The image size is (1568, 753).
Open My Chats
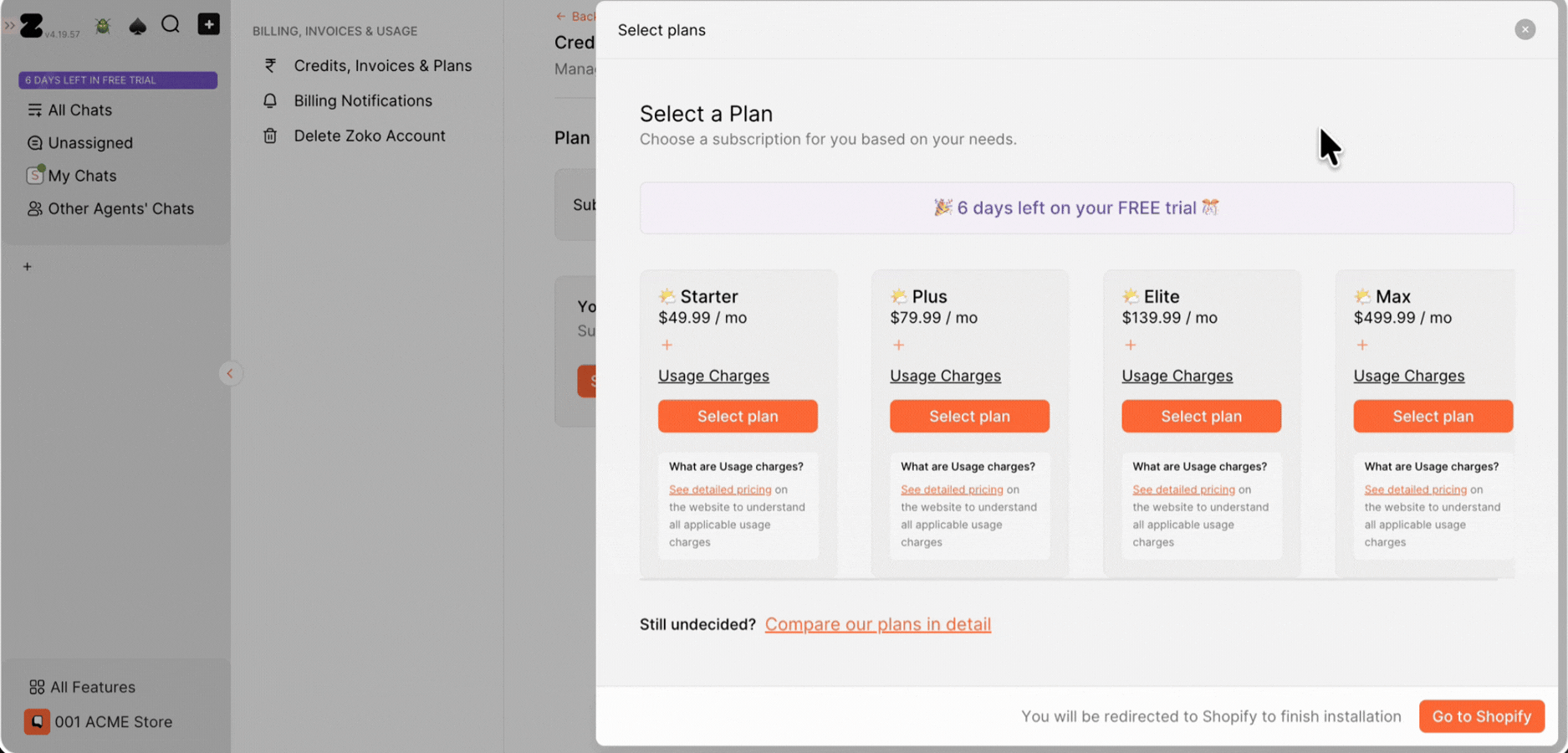72,176
